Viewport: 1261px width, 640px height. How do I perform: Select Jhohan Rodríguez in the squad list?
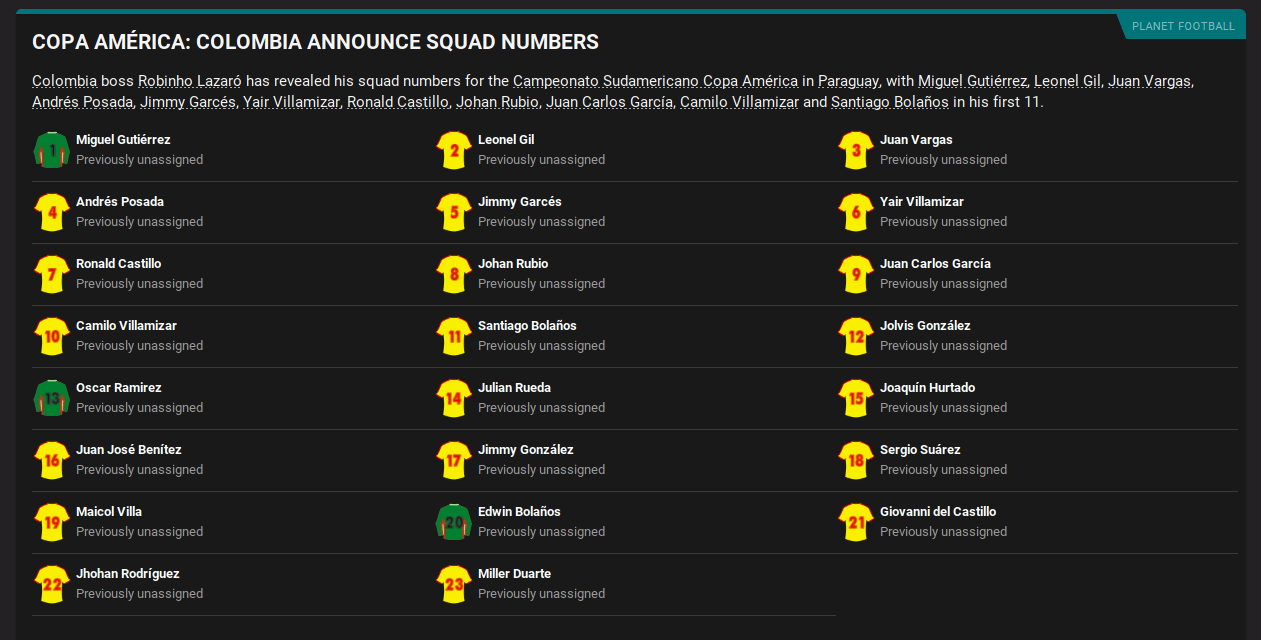pyautogui.click(x=127, y=574)
